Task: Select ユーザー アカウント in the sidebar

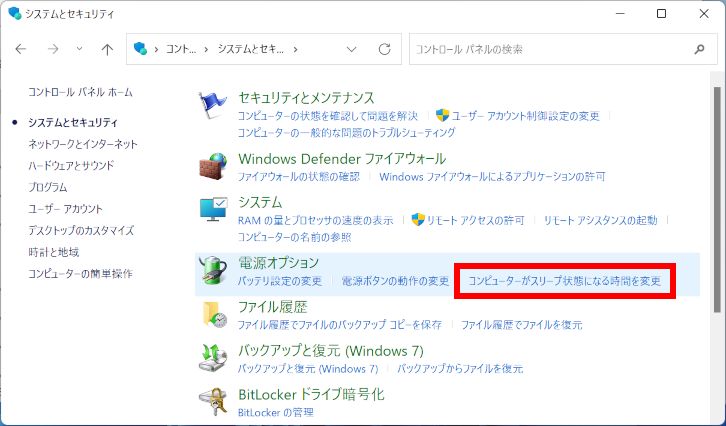Action: pyautogui.click(x=65, y=209)
